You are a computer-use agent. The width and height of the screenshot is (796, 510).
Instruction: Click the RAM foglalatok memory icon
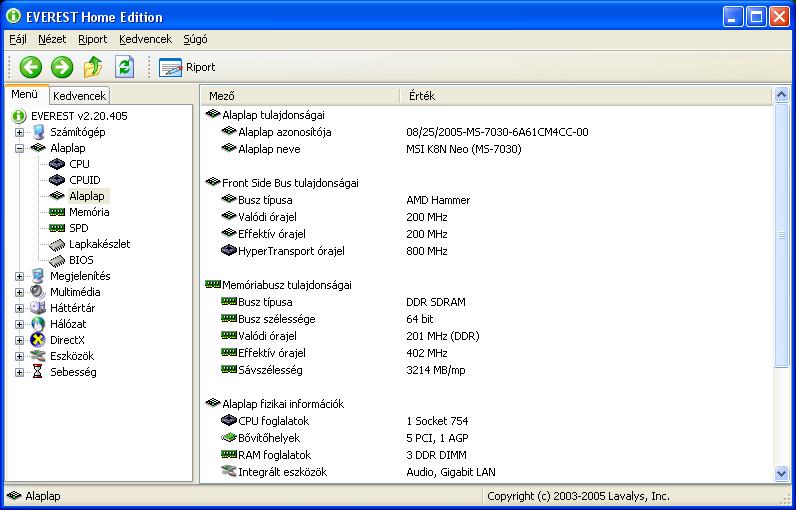pos(229,454)
